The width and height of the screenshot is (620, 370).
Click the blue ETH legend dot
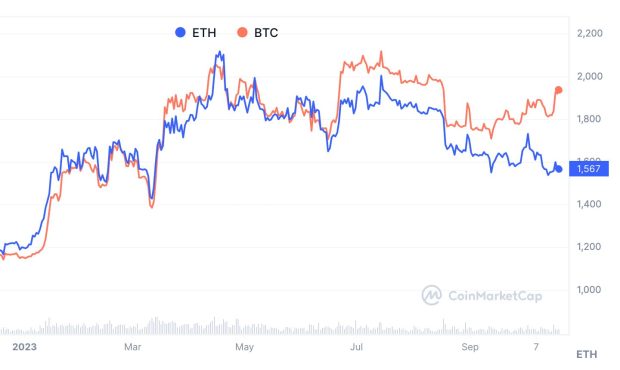(180, 32)
